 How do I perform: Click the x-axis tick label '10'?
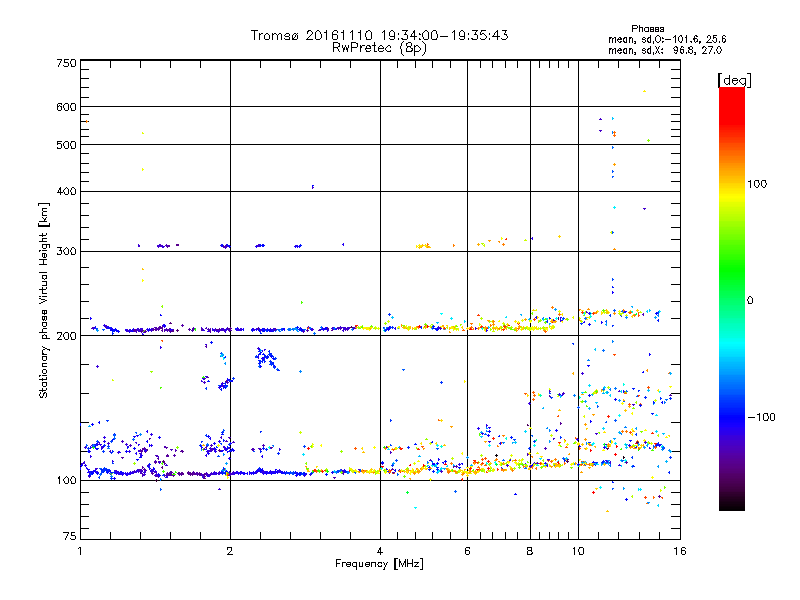pos(578,551)
